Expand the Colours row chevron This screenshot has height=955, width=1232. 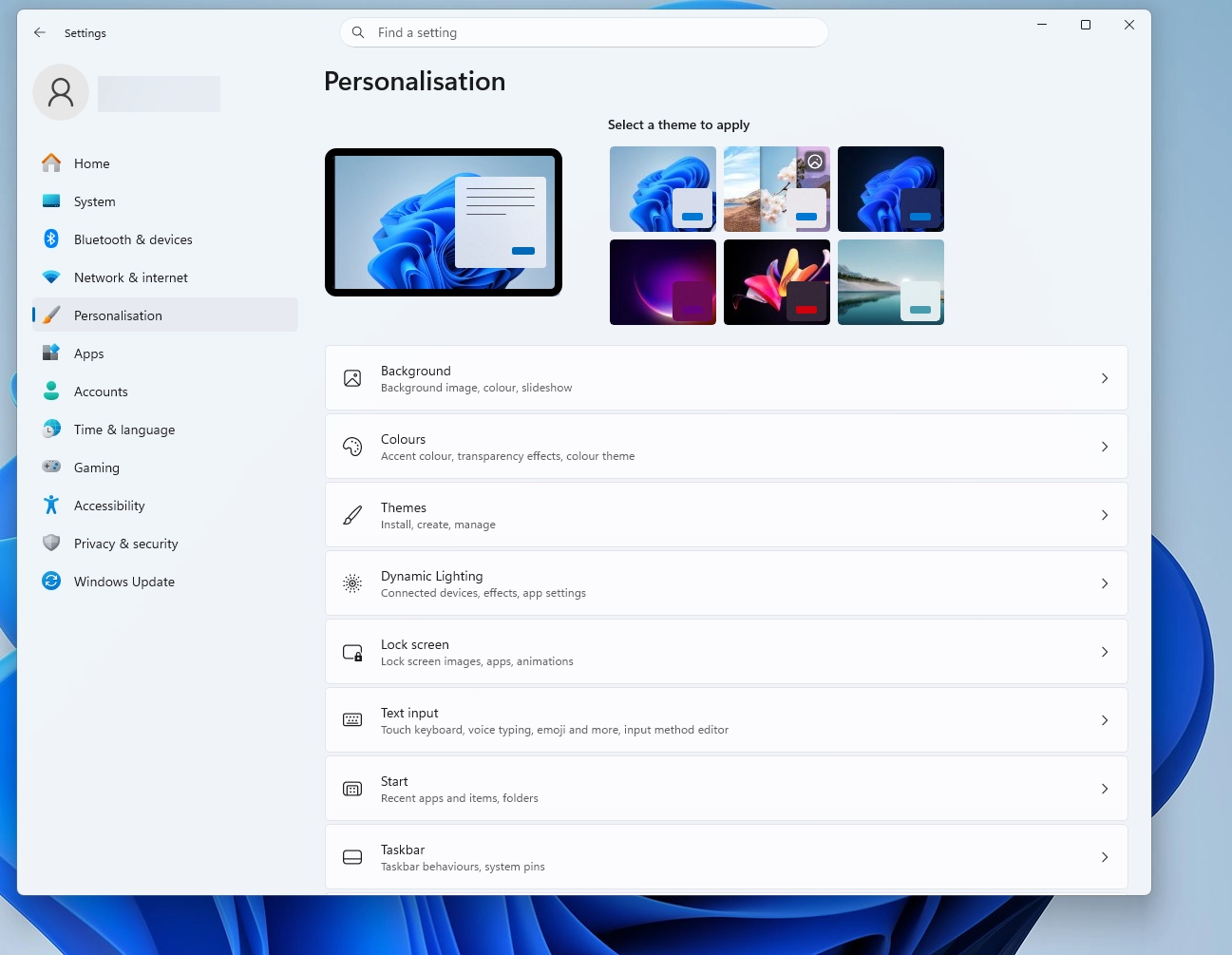(x=1105, y=447)
